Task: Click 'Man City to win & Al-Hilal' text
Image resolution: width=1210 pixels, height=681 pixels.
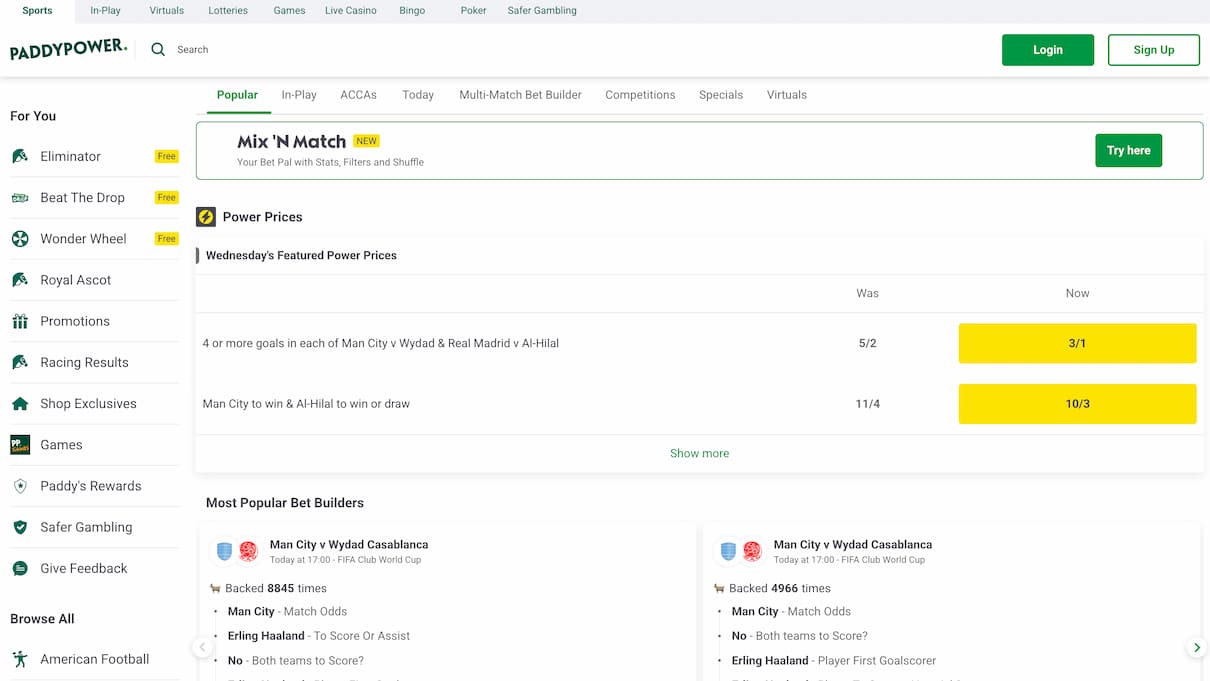Action: click(x=306, y=404)
